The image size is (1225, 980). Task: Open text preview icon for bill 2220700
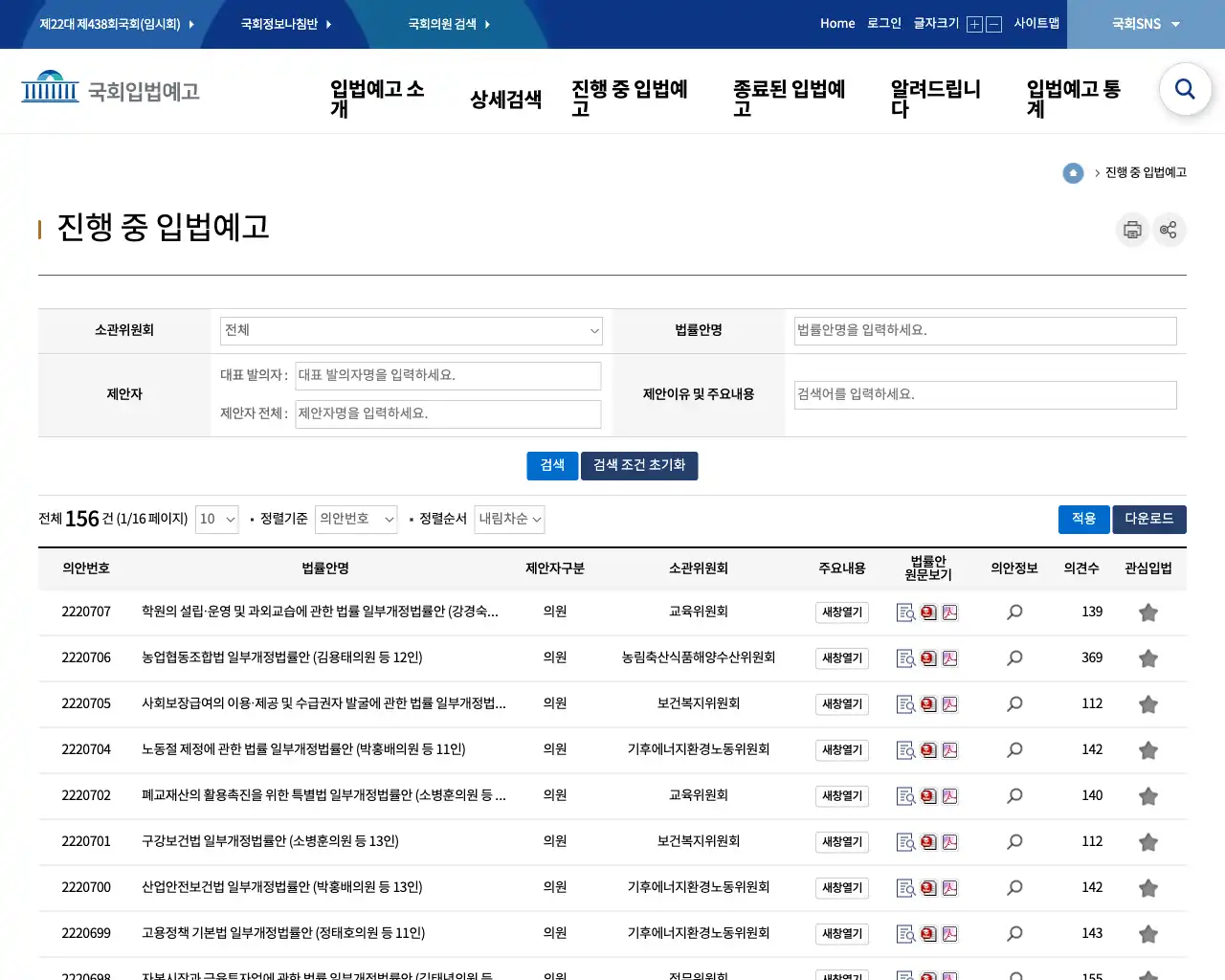(905, 888)
